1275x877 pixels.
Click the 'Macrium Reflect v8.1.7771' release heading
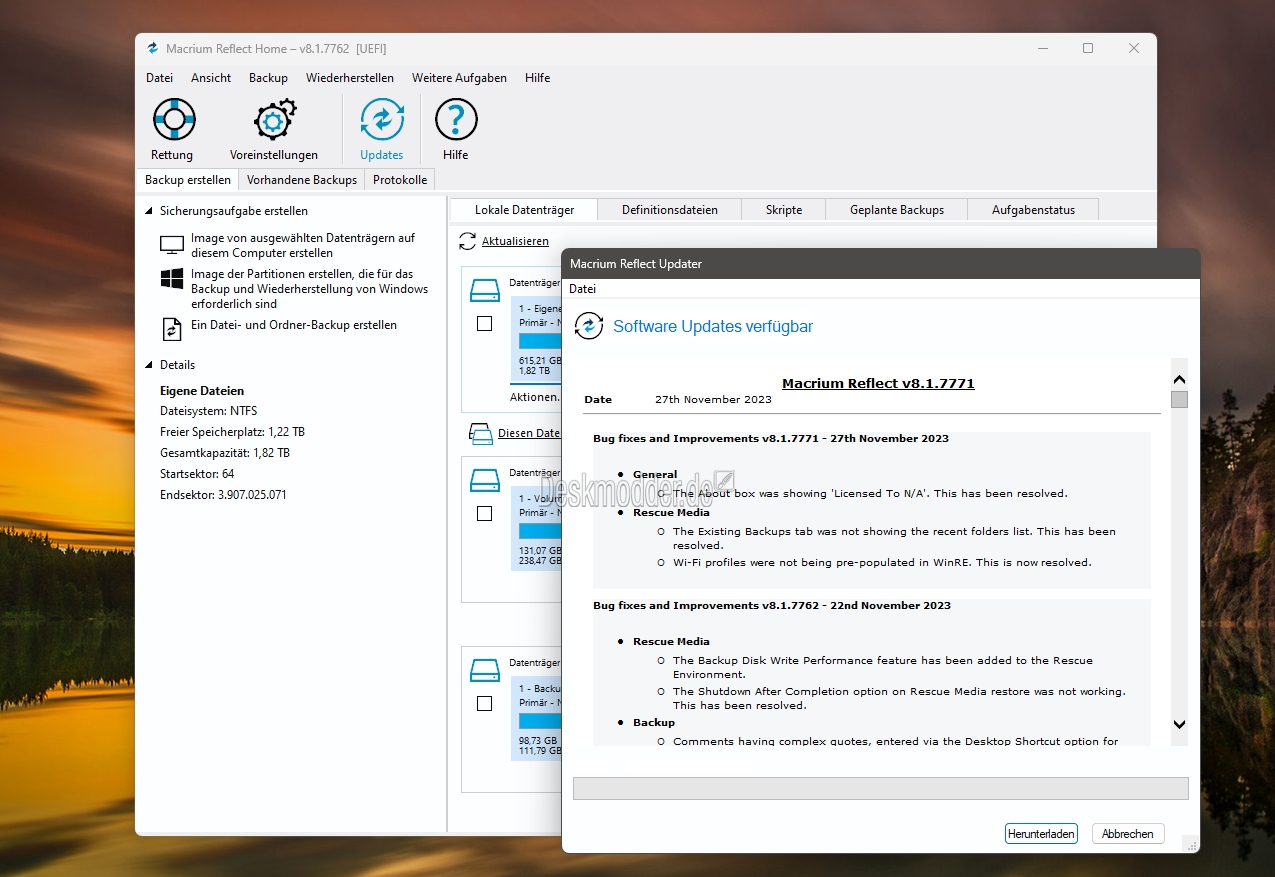point(878,383)
